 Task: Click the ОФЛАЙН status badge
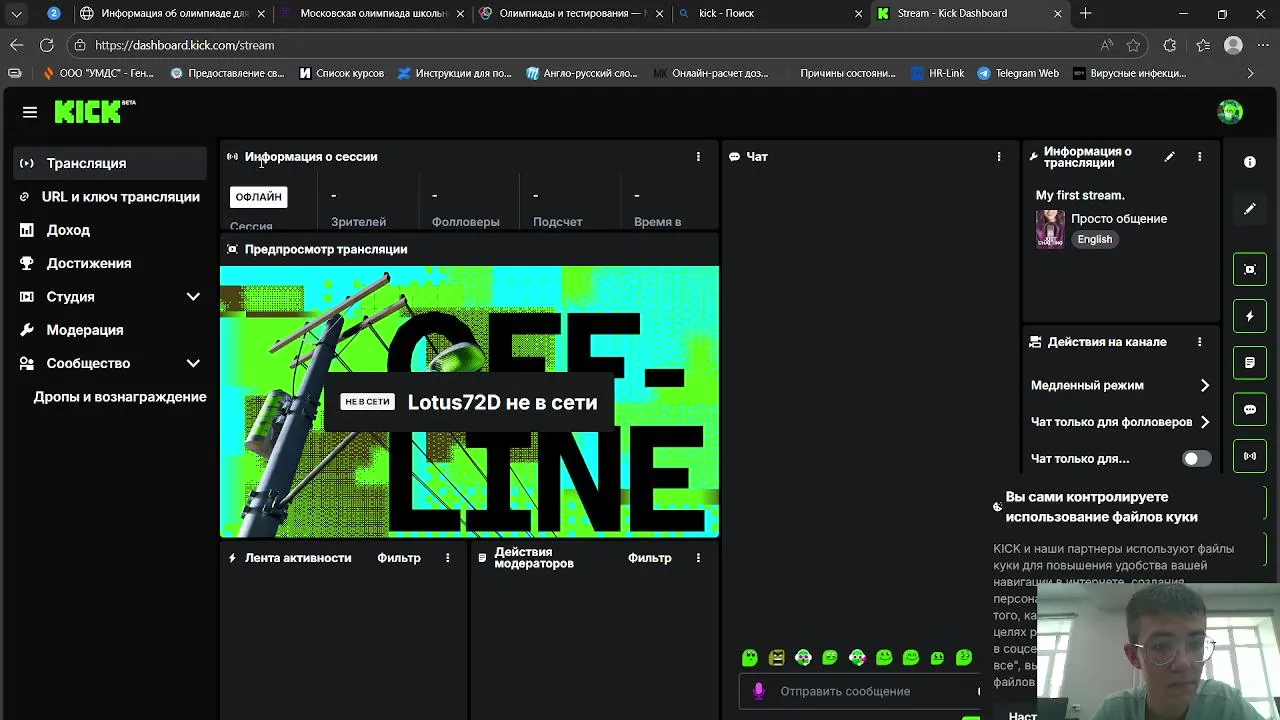coord(259,197)
